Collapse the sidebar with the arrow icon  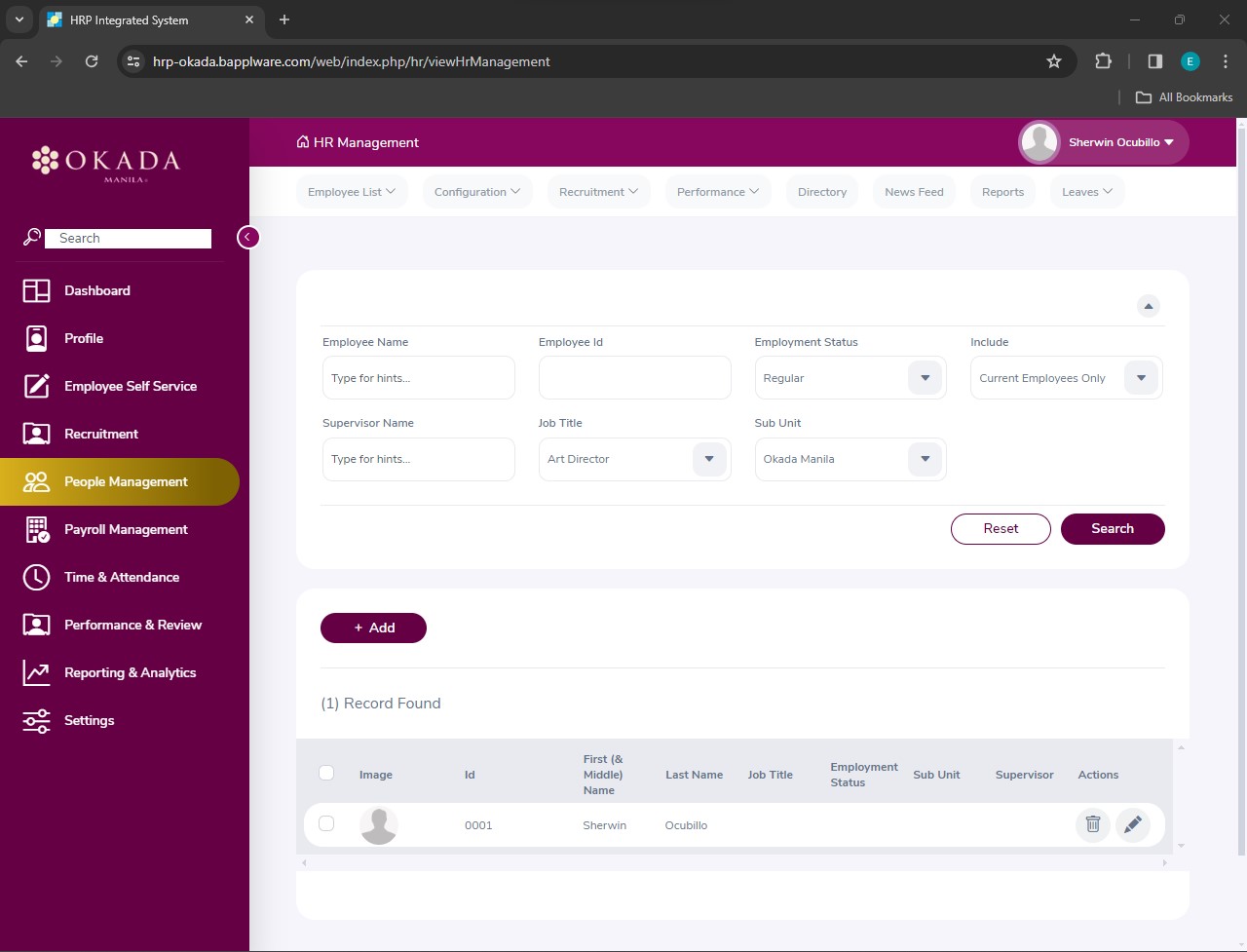pyautogui.click(x=248, y=237)
